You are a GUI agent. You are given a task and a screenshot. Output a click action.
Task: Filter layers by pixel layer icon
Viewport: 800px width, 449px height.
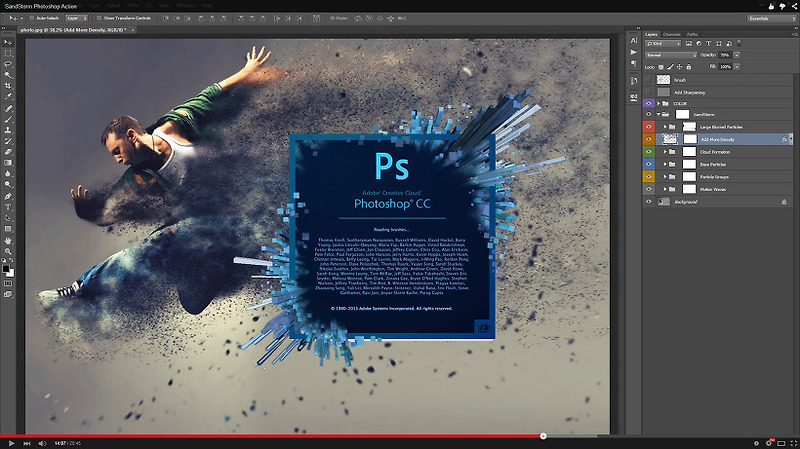(689, 44)
